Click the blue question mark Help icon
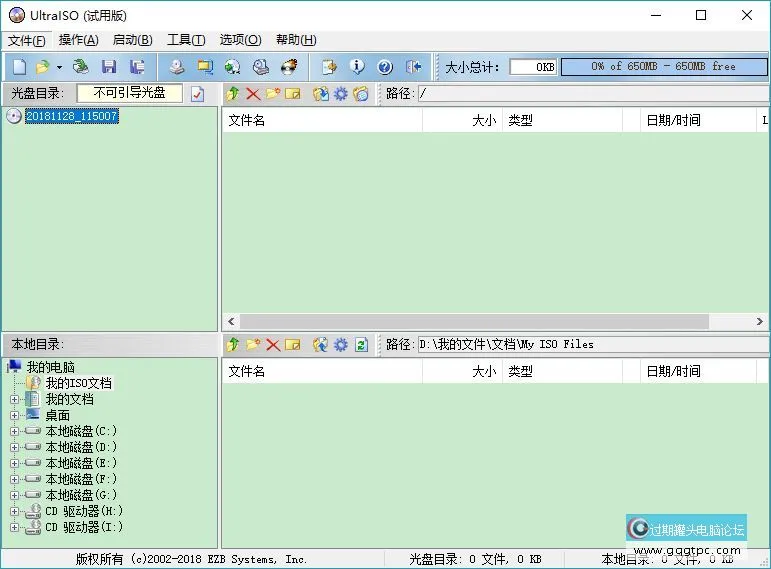Screen dimensions: 771x569 click(385, 67)
